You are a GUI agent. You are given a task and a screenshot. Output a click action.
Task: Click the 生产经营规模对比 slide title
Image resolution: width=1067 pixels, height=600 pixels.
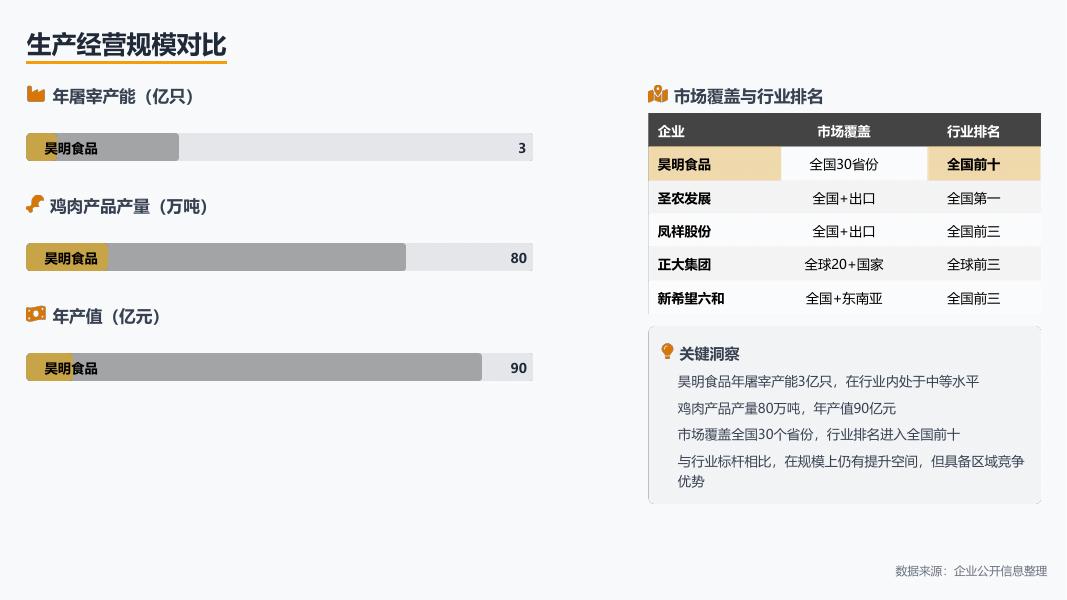(126, 46)
